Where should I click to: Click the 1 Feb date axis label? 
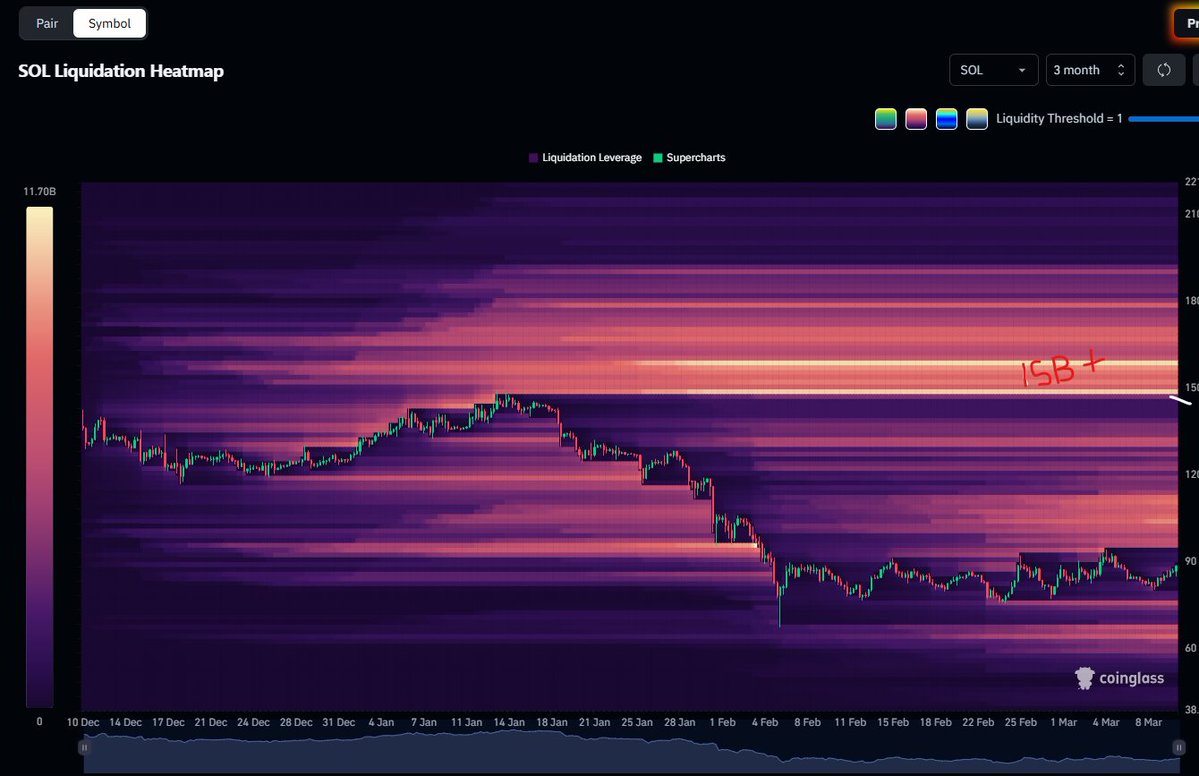coord(722,722)
